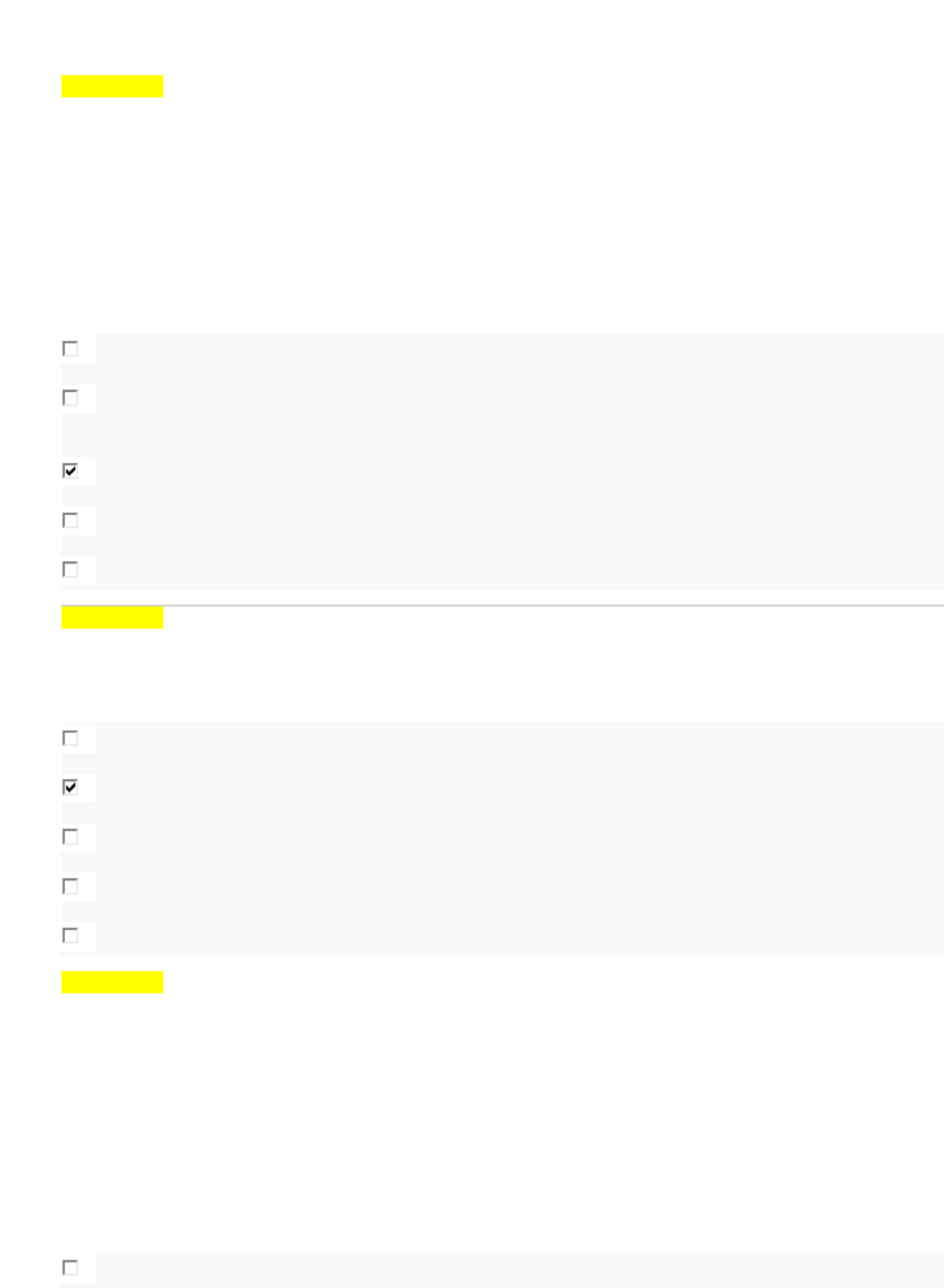
Task: Click the topmost yellow highlighted label
Action: click(112, 86)
